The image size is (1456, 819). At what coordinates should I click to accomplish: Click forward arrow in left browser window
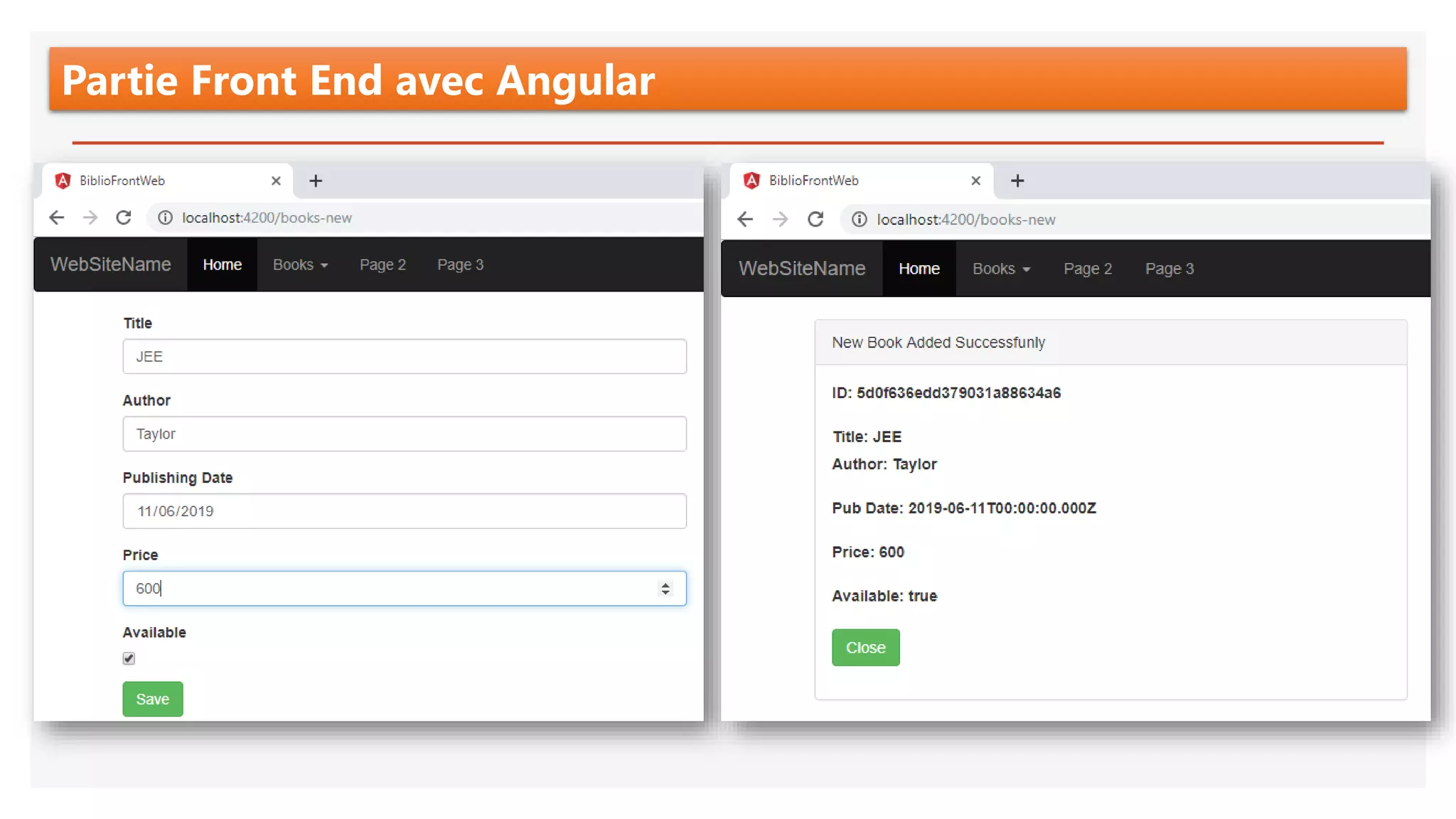[90, 218]
